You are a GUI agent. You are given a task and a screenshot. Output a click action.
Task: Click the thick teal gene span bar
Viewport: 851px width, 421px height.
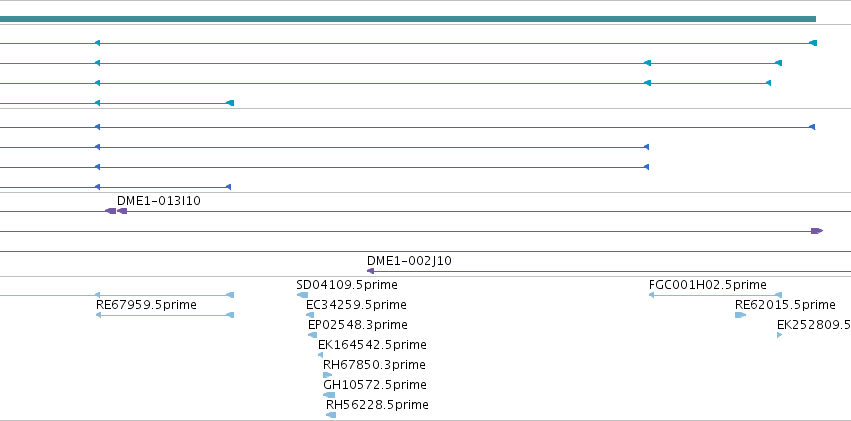[408, 19]
